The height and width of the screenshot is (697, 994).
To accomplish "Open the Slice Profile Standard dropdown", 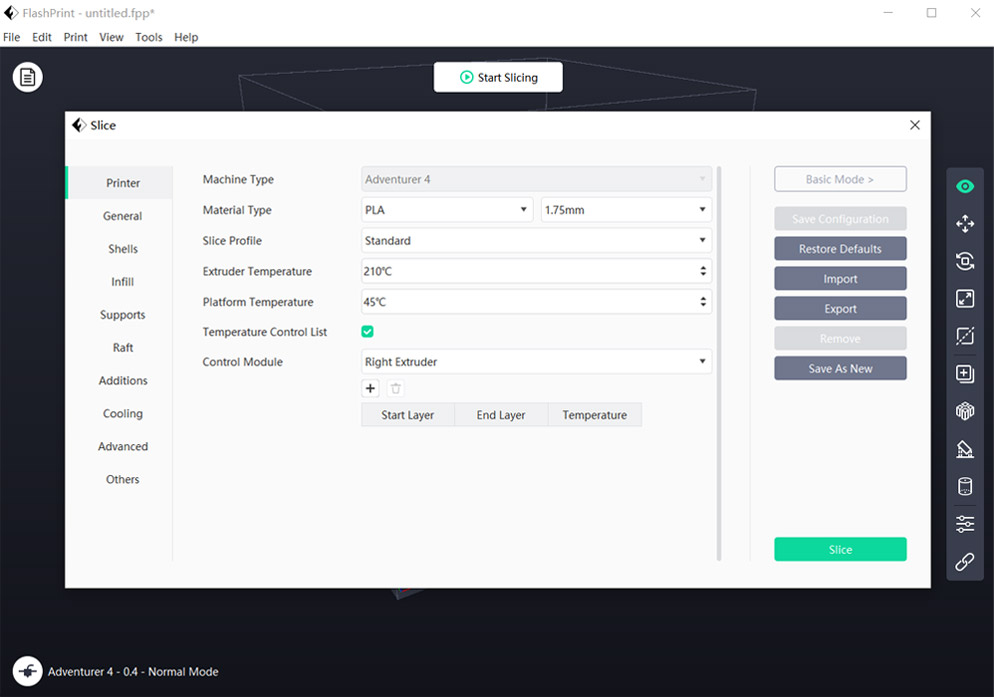I will 536,240.
